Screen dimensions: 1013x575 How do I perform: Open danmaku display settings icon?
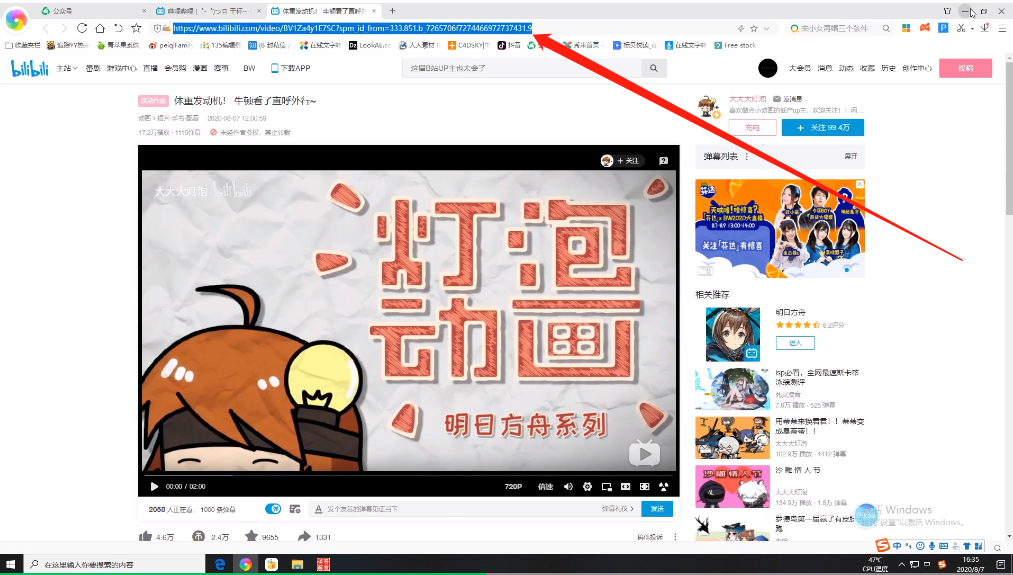click(x=295, y=509)
